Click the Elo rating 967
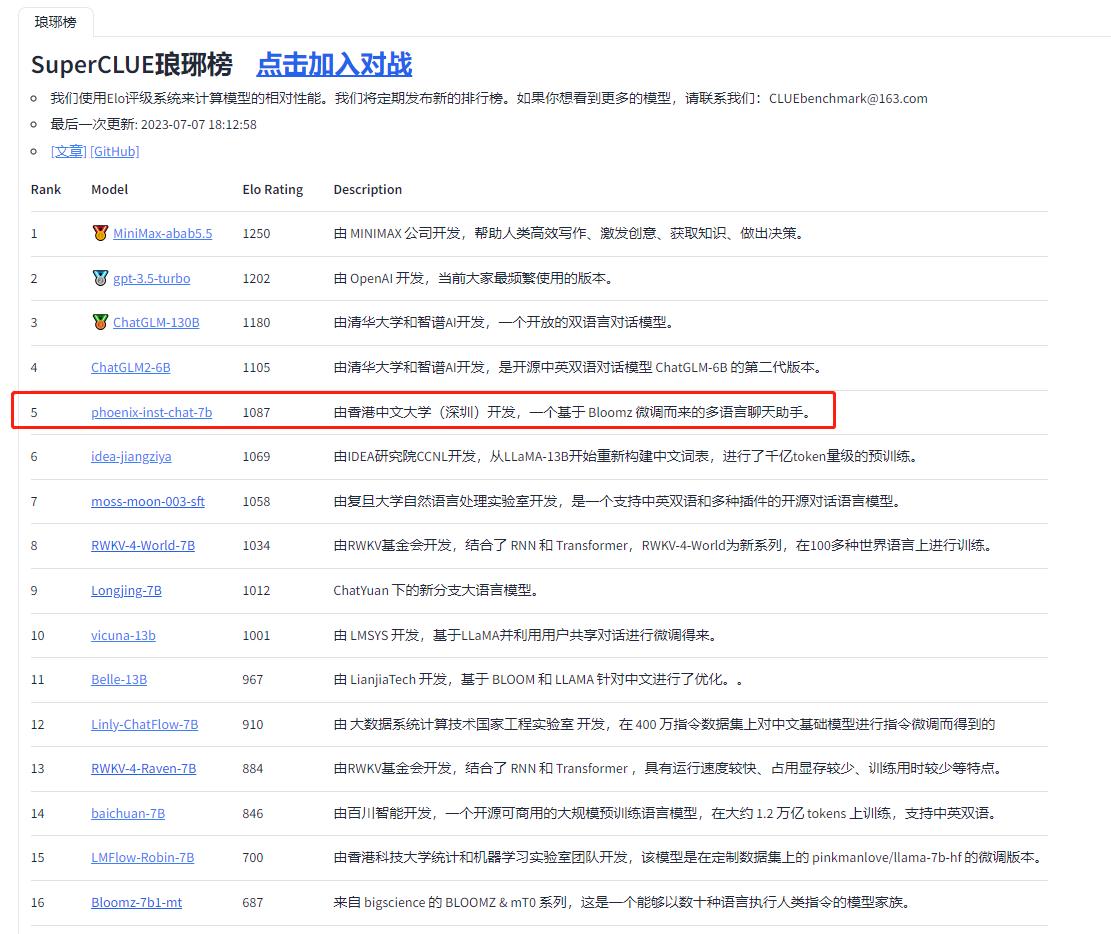 pyautogui.click(x=253, y=679)
